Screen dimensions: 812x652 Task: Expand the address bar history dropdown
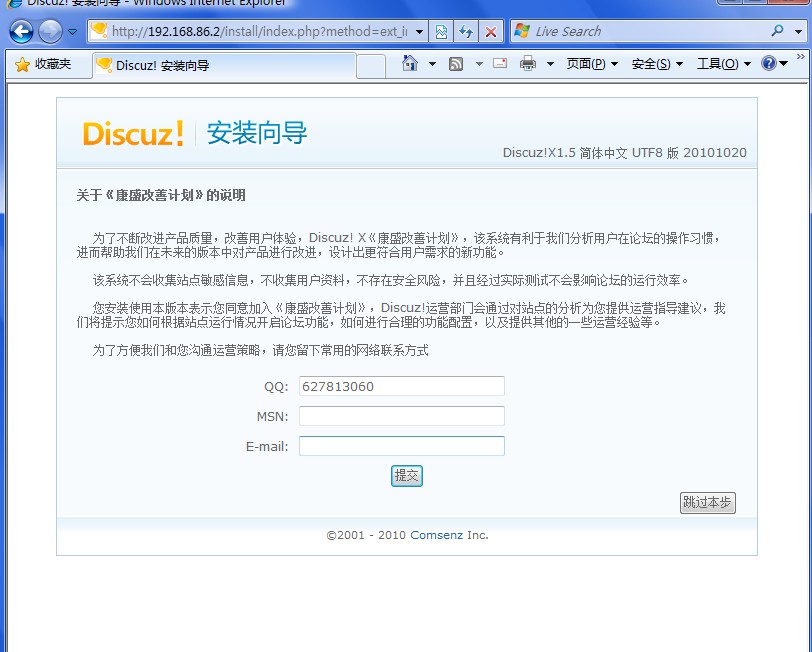pyautogui.click(x=419, y=32)
